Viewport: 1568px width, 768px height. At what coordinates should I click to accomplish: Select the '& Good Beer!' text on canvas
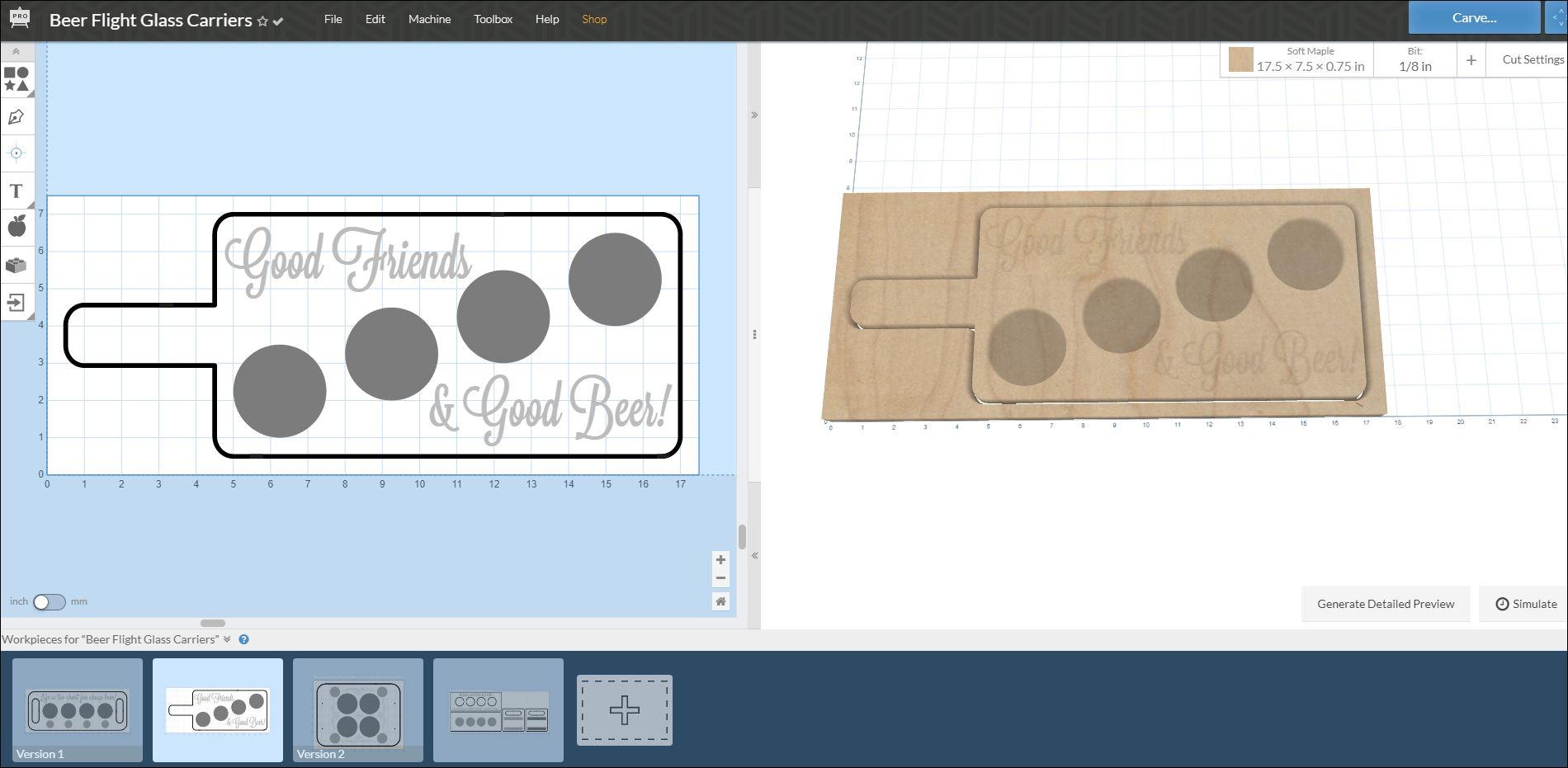tap(551, 410)
